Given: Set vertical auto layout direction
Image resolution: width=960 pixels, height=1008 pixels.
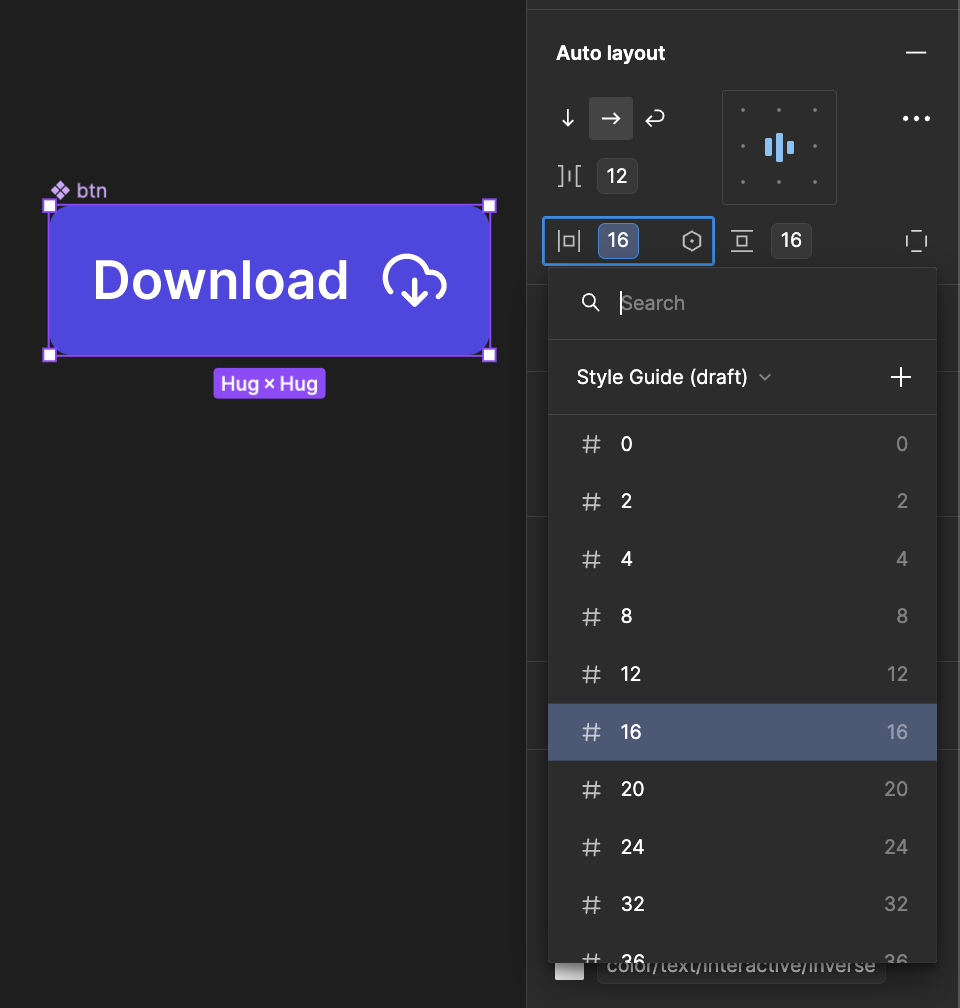Looking at the screenshot, I should coord(567,118).
